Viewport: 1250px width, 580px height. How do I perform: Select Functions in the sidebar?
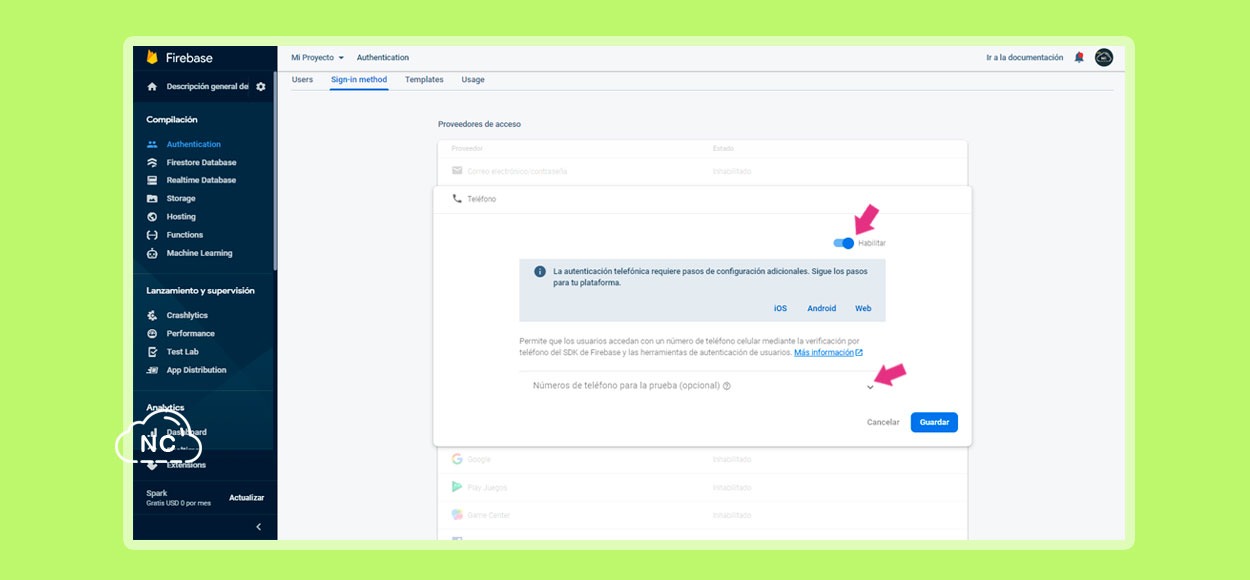pyautogui.click(x=184, y=235)
